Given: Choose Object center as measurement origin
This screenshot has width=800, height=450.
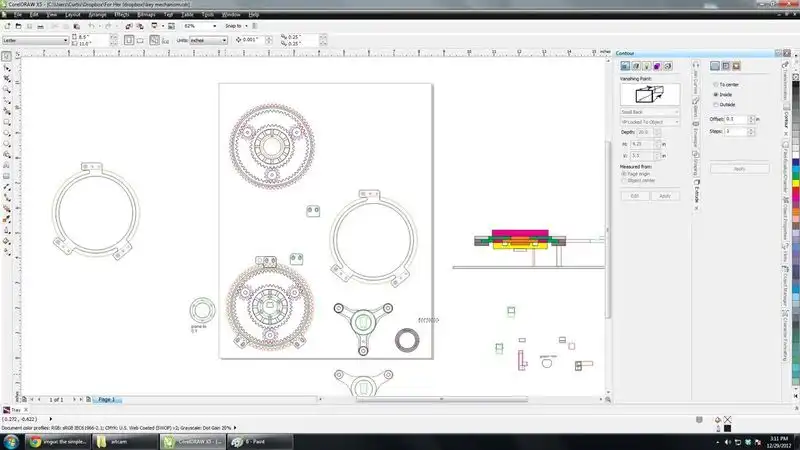Looking at the screenshot, I should tap(625, 181).
